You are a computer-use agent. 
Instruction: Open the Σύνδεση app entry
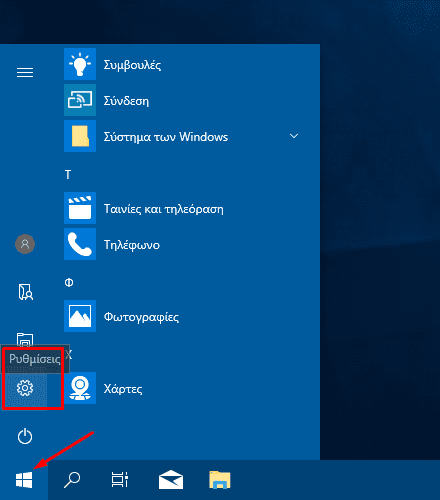(126, 101)
